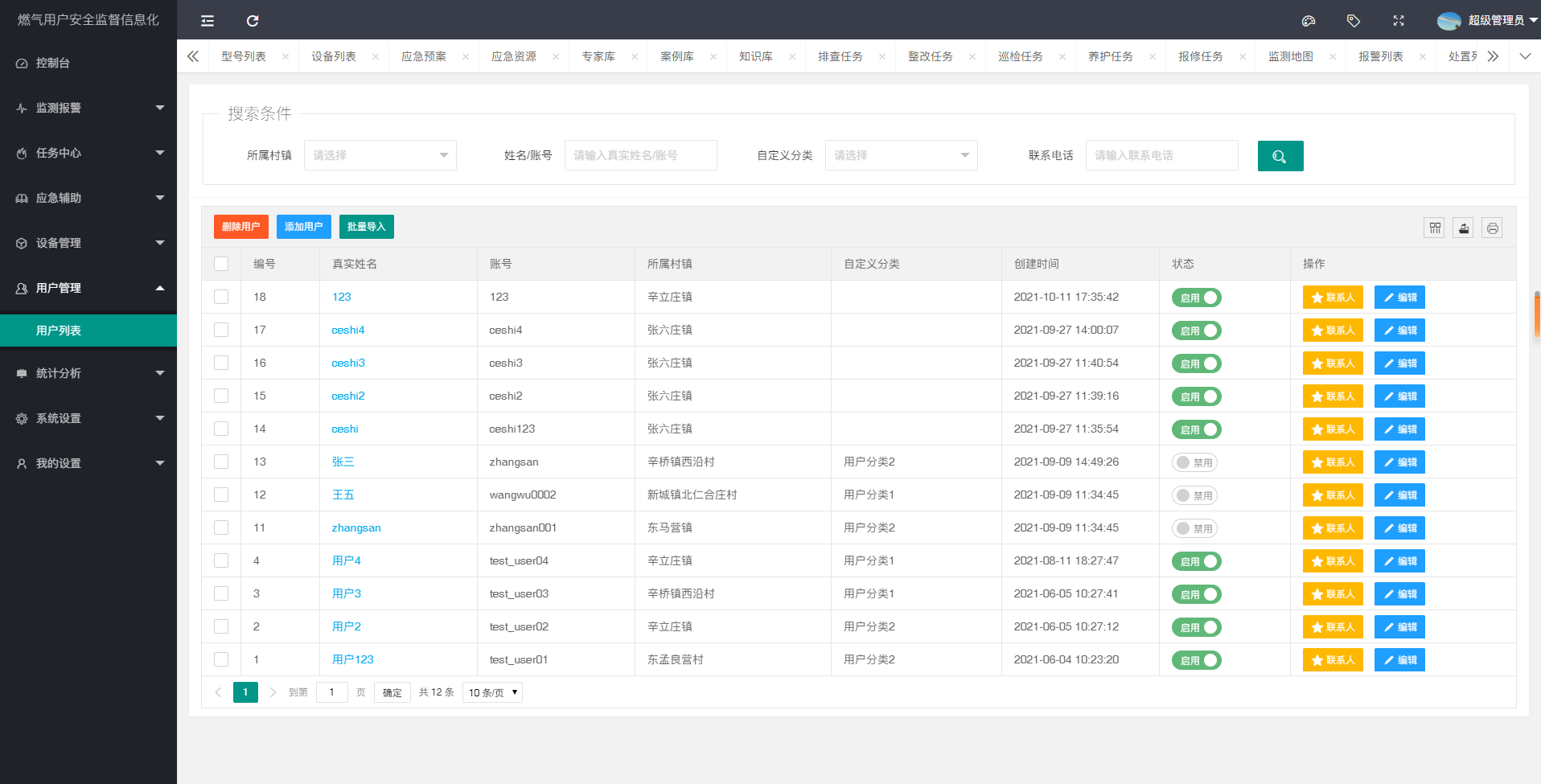Select the theme palette icon in the header
This screenshot has height=784, width=1541.
click(x=1309, y=20)
